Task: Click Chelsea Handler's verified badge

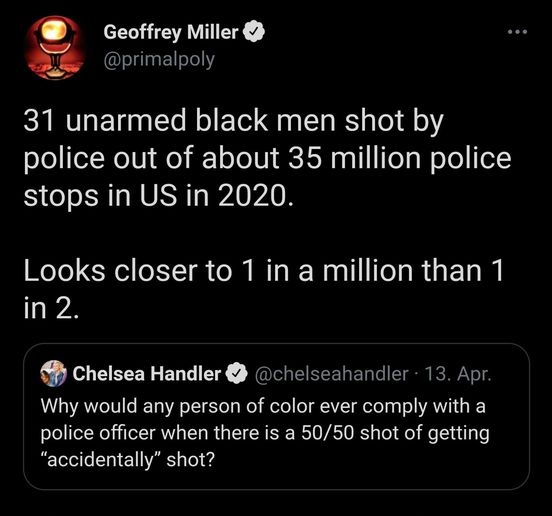Action: pyautogui.click(x=237, y=374)
